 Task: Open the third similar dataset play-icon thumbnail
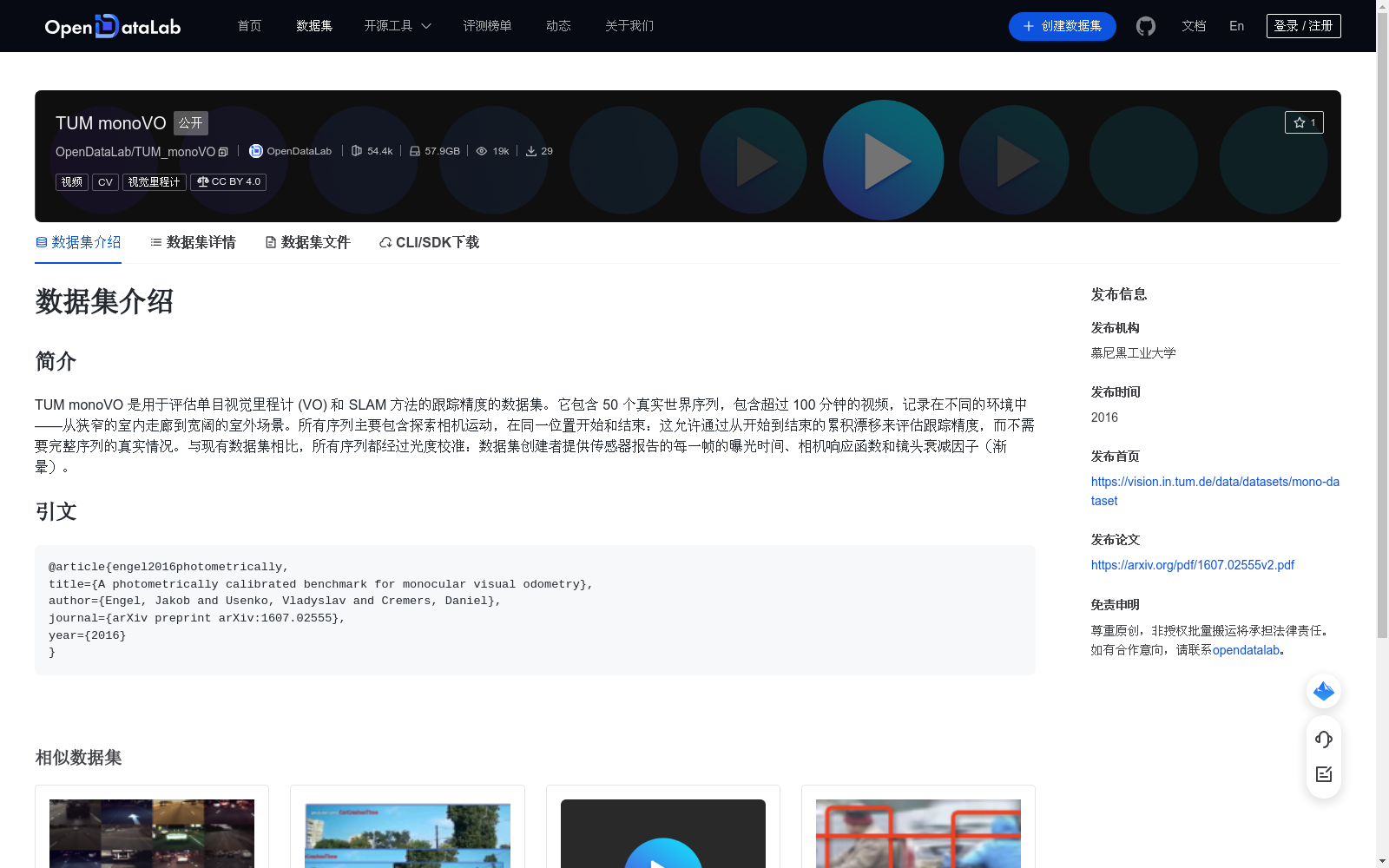[663, 833]
